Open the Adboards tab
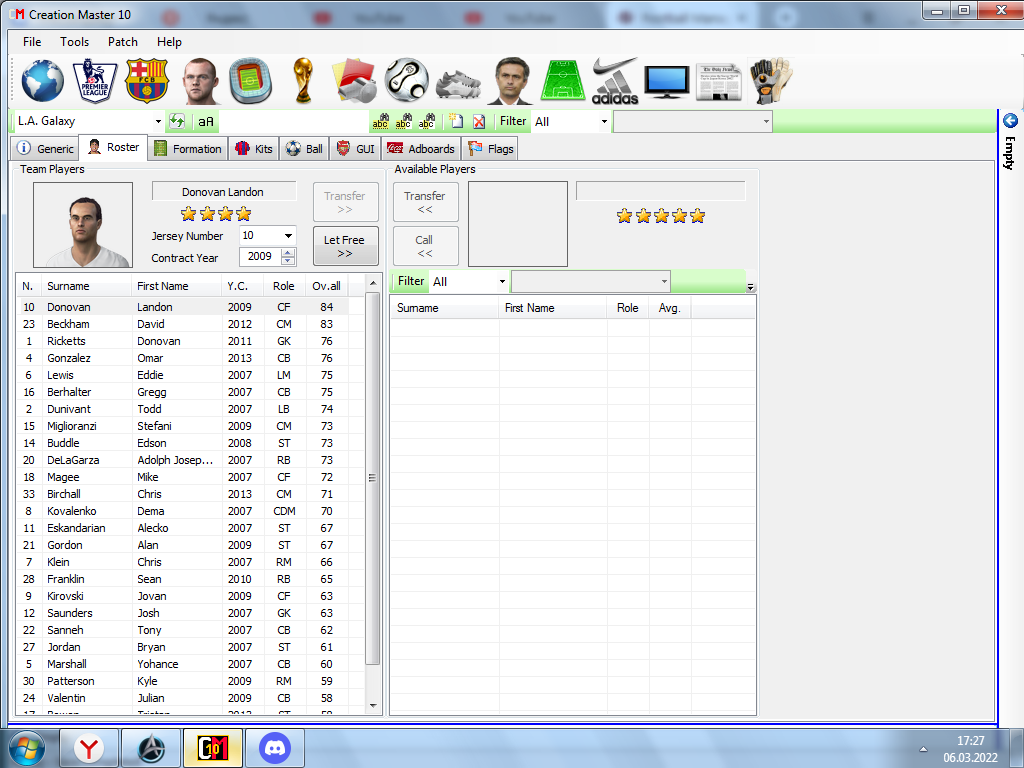Screen dimensions: 1024x768 pos(421,147)
